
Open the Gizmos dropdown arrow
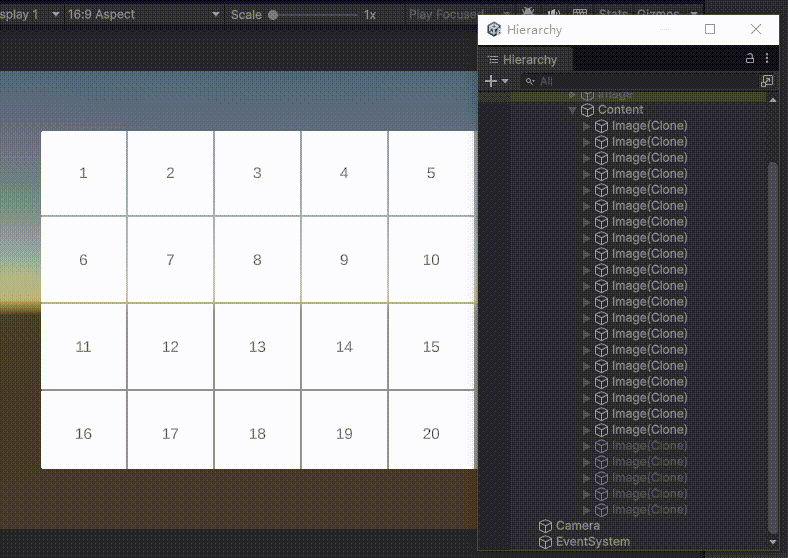694,14
